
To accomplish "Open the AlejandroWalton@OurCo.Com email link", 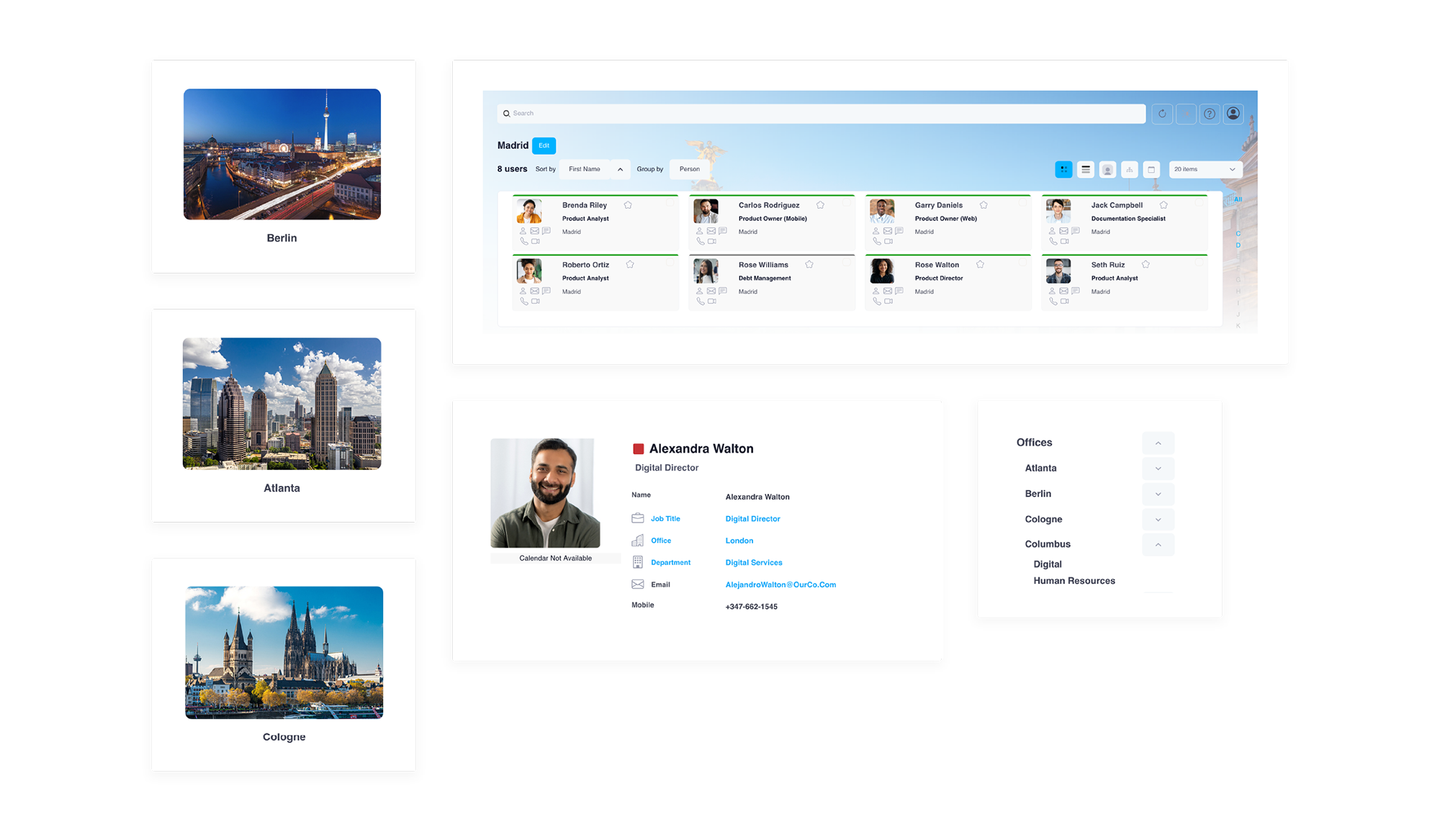I will click(x=780, y=584).
